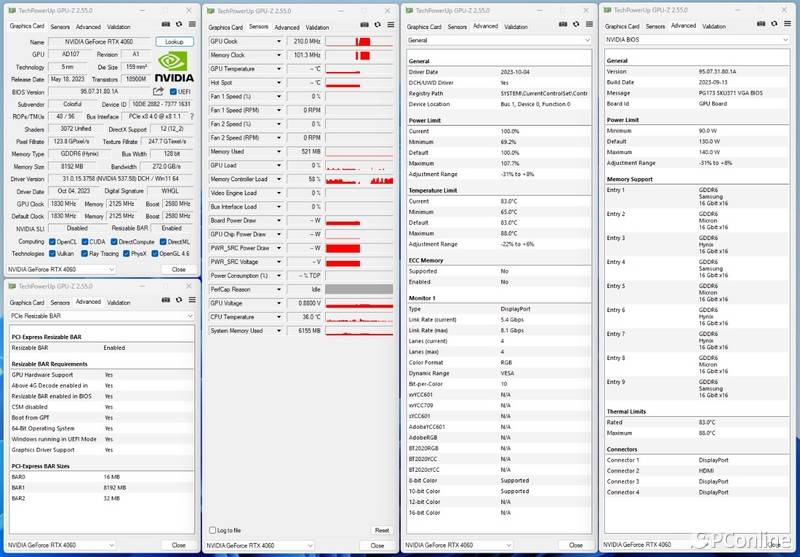
Task: Open the Memory Used sensor dropdown
Action: [279, 151]
